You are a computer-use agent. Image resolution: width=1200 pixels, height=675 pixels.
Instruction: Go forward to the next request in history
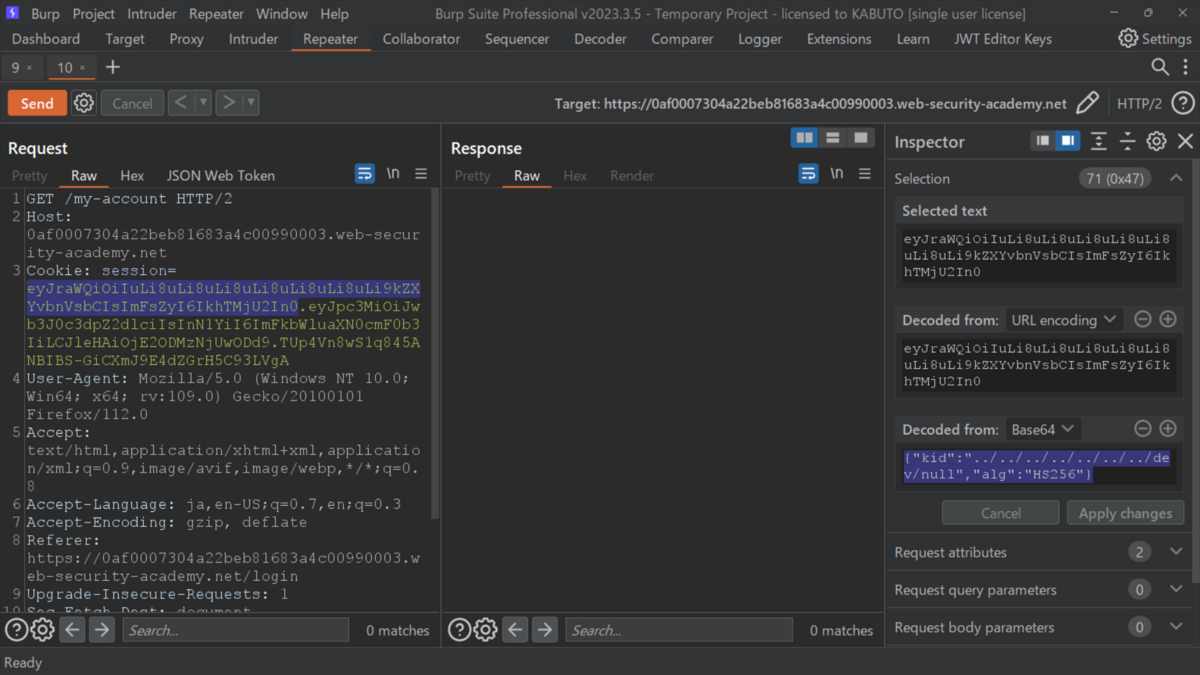(x=229, y=102)
